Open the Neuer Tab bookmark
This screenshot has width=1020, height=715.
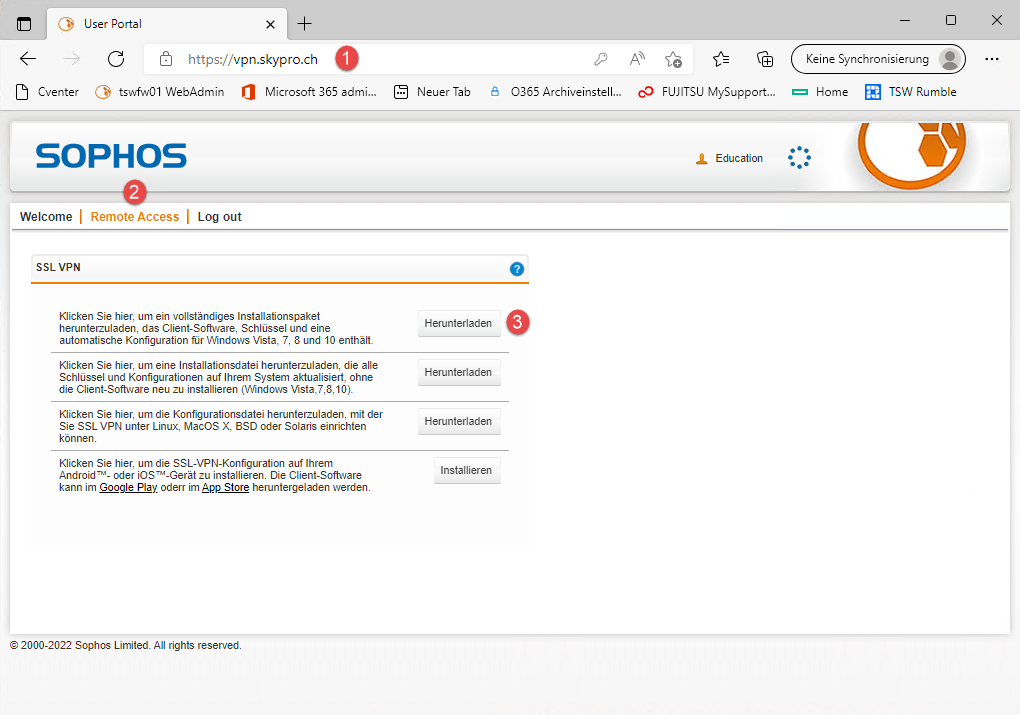pyautogui.click(x=432, y=92)
